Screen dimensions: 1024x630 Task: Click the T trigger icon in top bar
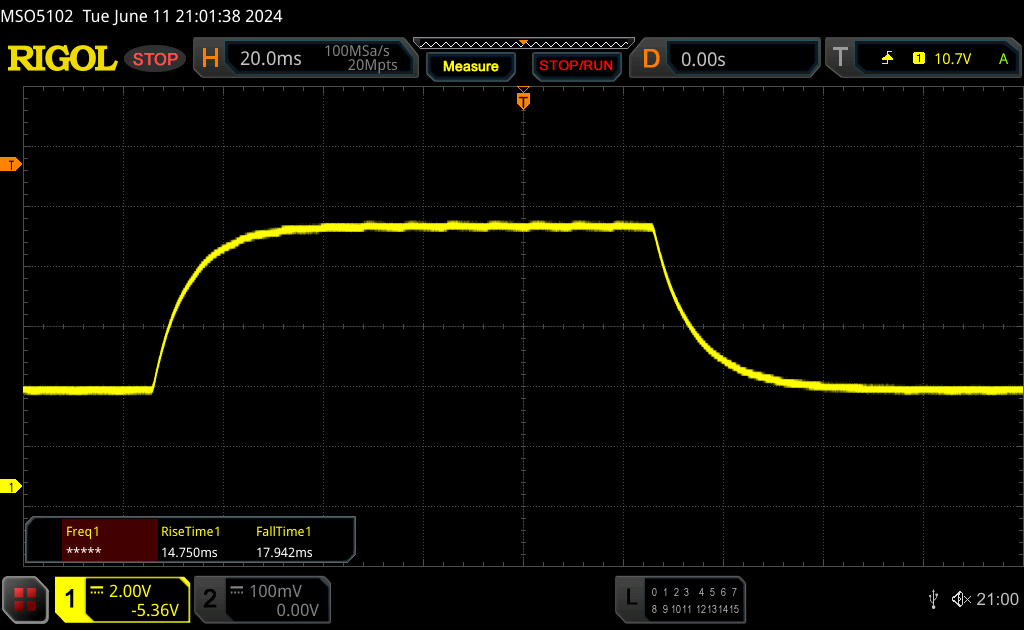(840, 59)
